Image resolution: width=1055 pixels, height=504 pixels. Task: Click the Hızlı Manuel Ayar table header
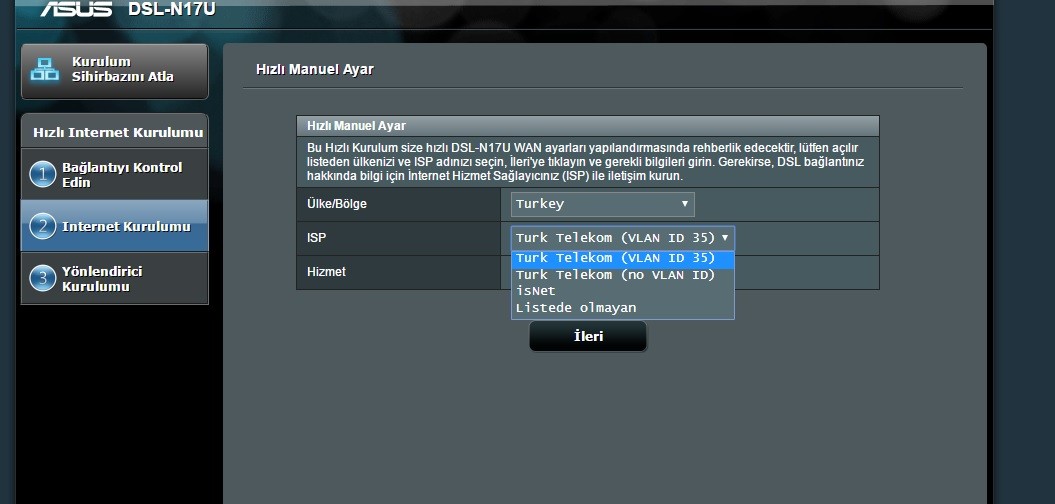tap(587, 126)
